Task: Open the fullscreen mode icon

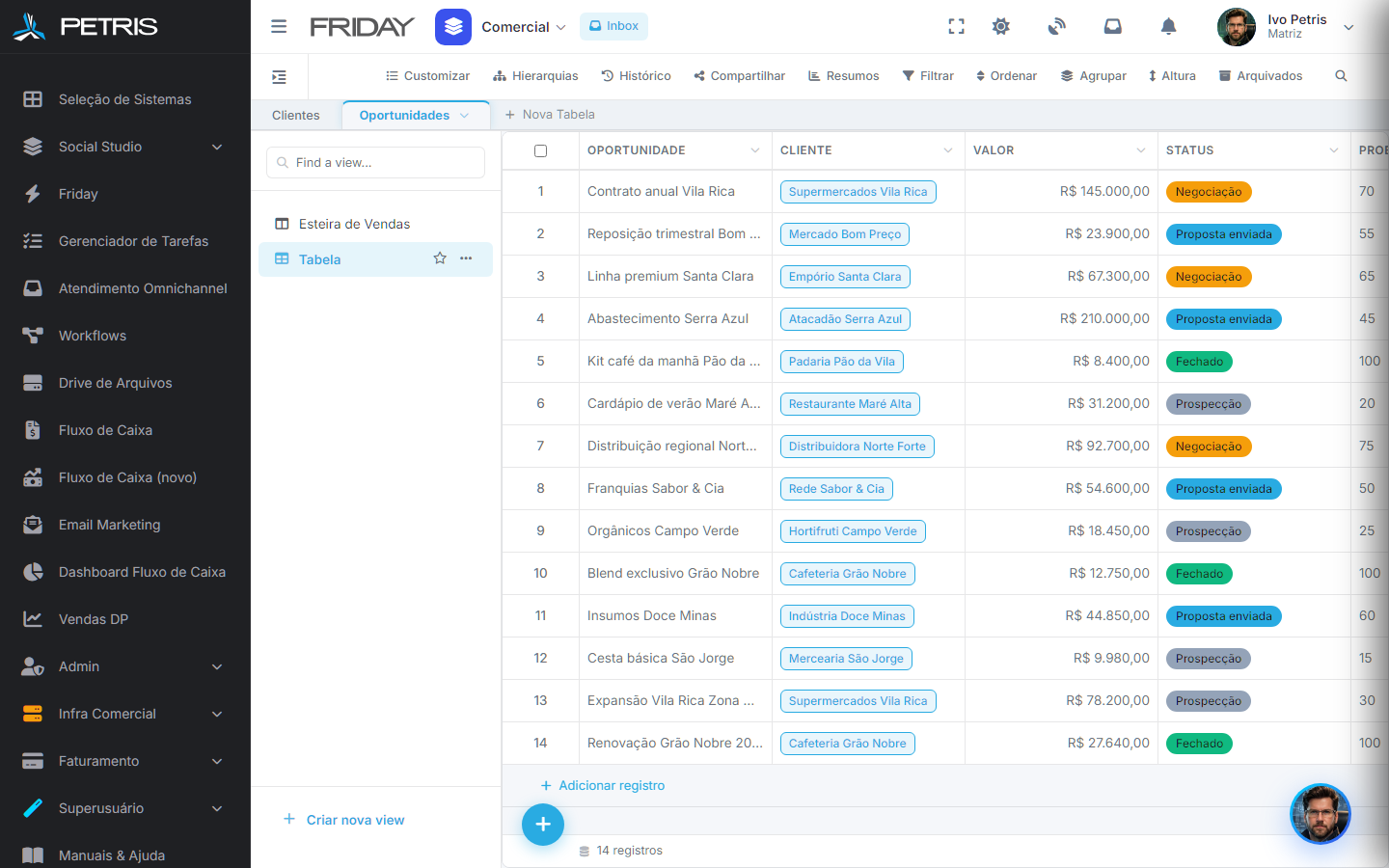Action: (956, 27)
